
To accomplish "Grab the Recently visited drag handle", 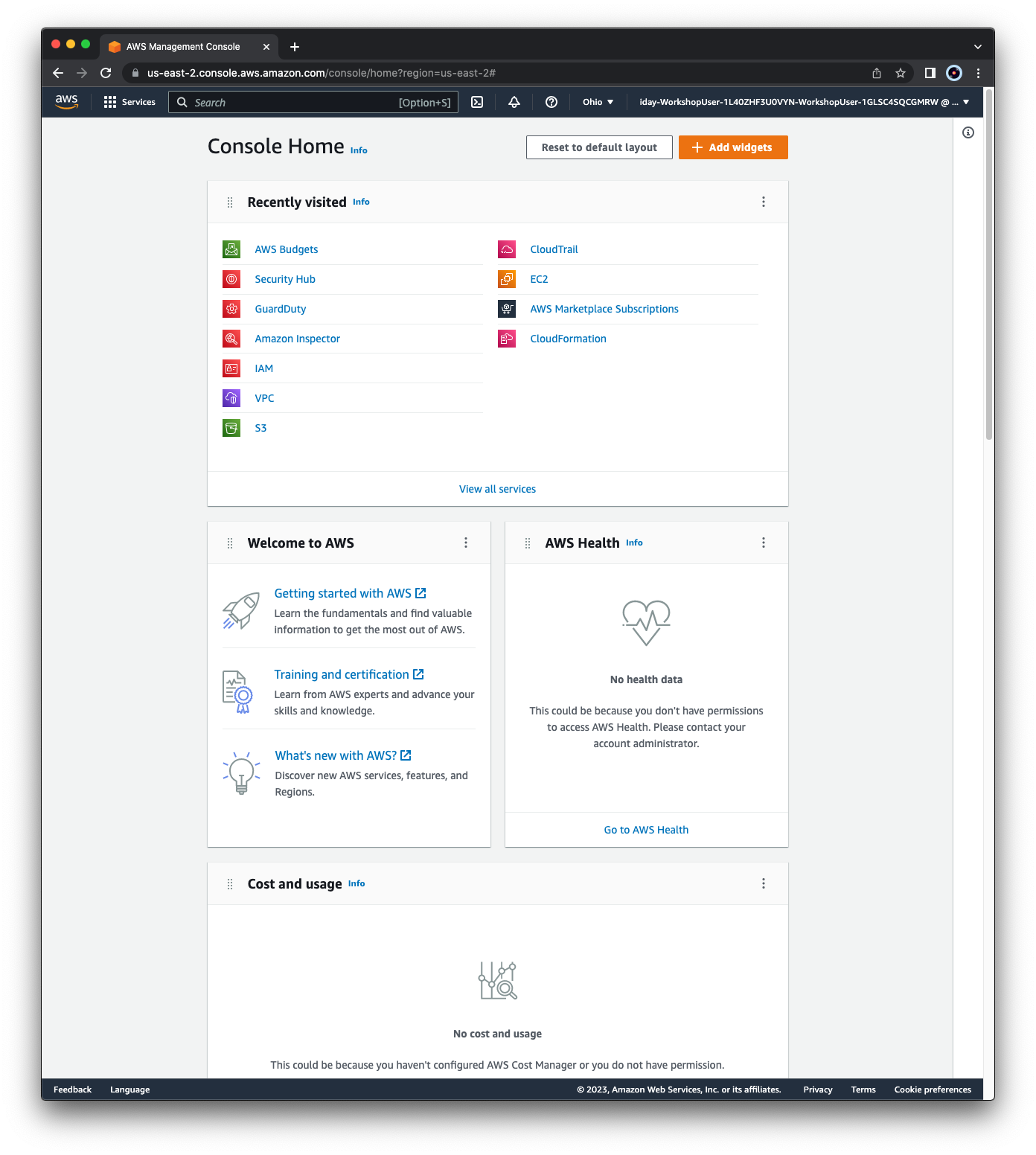I will [230, 202].
